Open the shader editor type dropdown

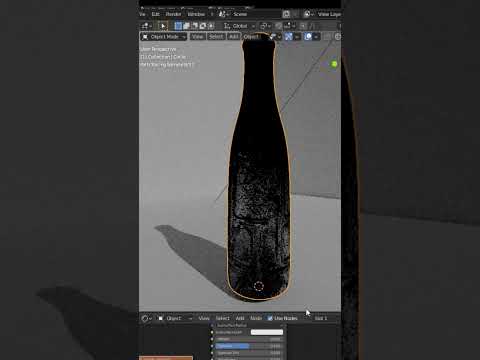(146, 318)
